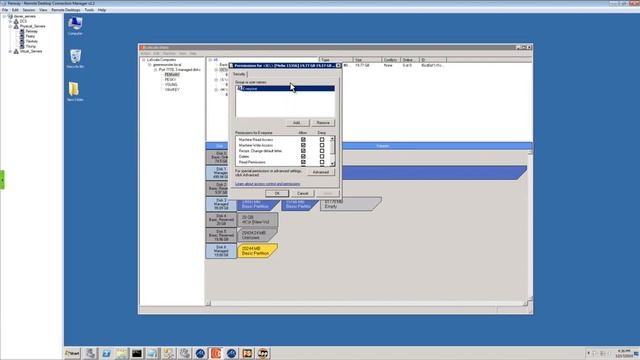Collapse the Physical_Servers group node
The height and width of the screenshot is (360, 640).
coord(10,26)
